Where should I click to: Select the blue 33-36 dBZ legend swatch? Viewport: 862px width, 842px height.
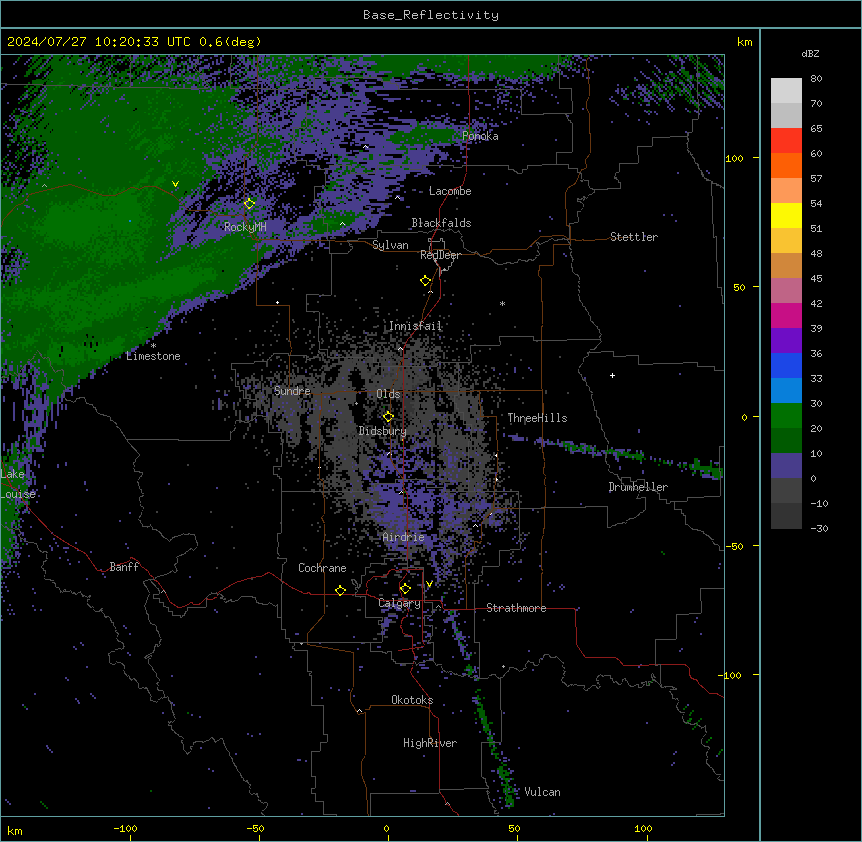click(x=786, y=365)
